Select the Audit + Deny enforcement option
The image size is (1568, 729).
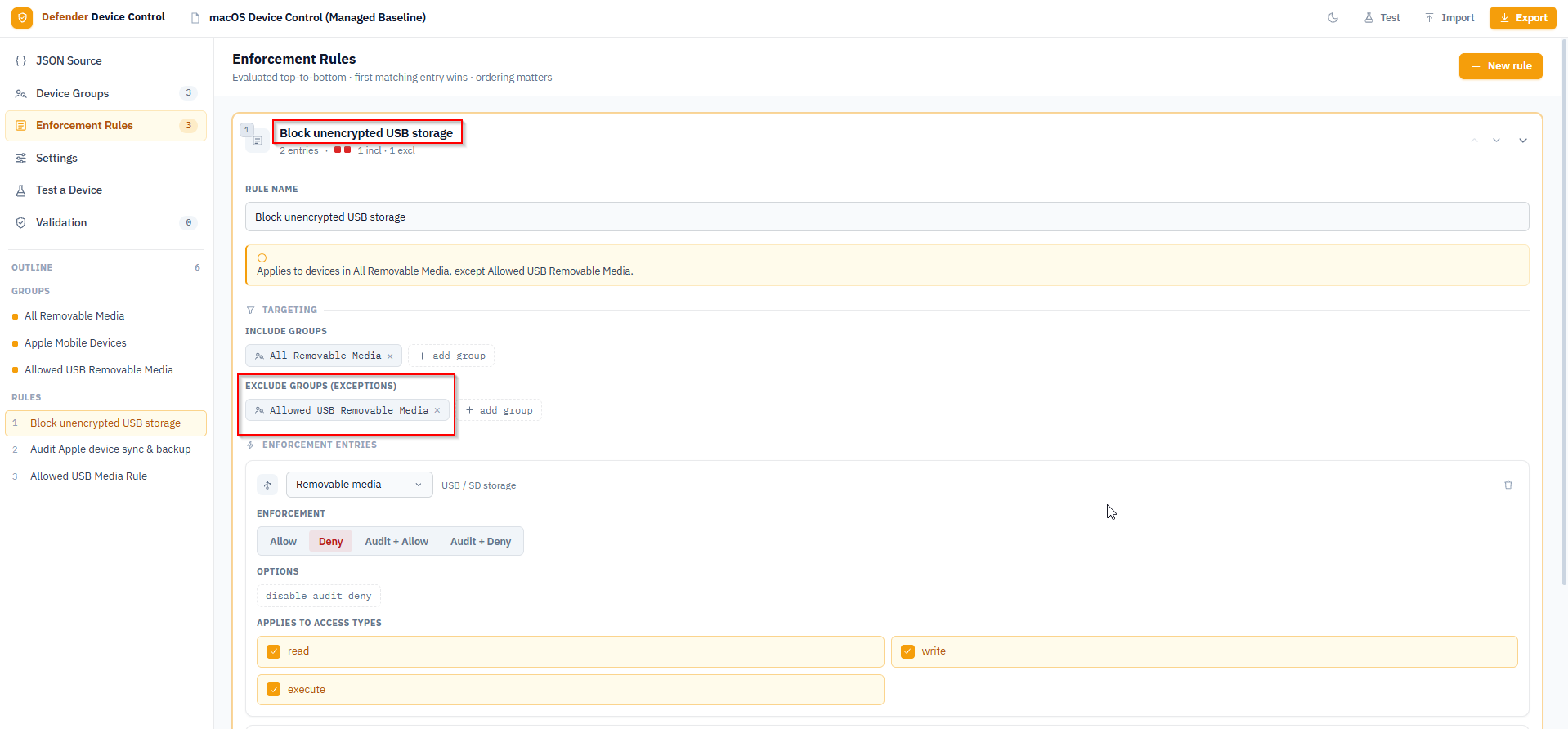click(x=481, y=541)
